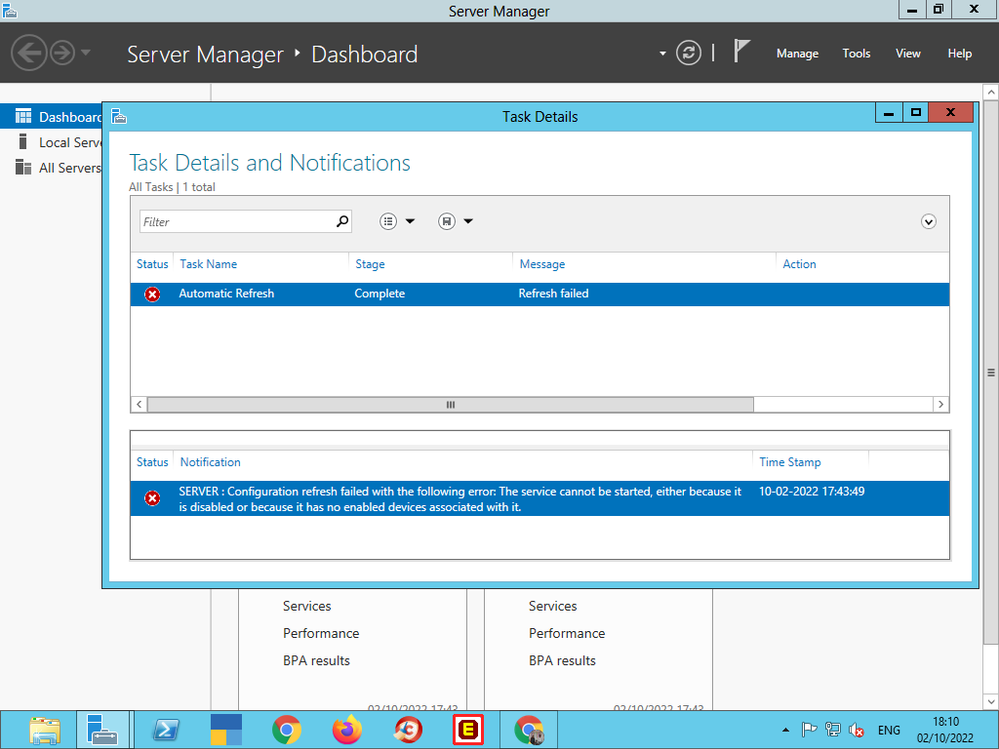Open Google Chrome from the taskbar
This screenshot has height=749, width=999.
[x=286, y=730]
